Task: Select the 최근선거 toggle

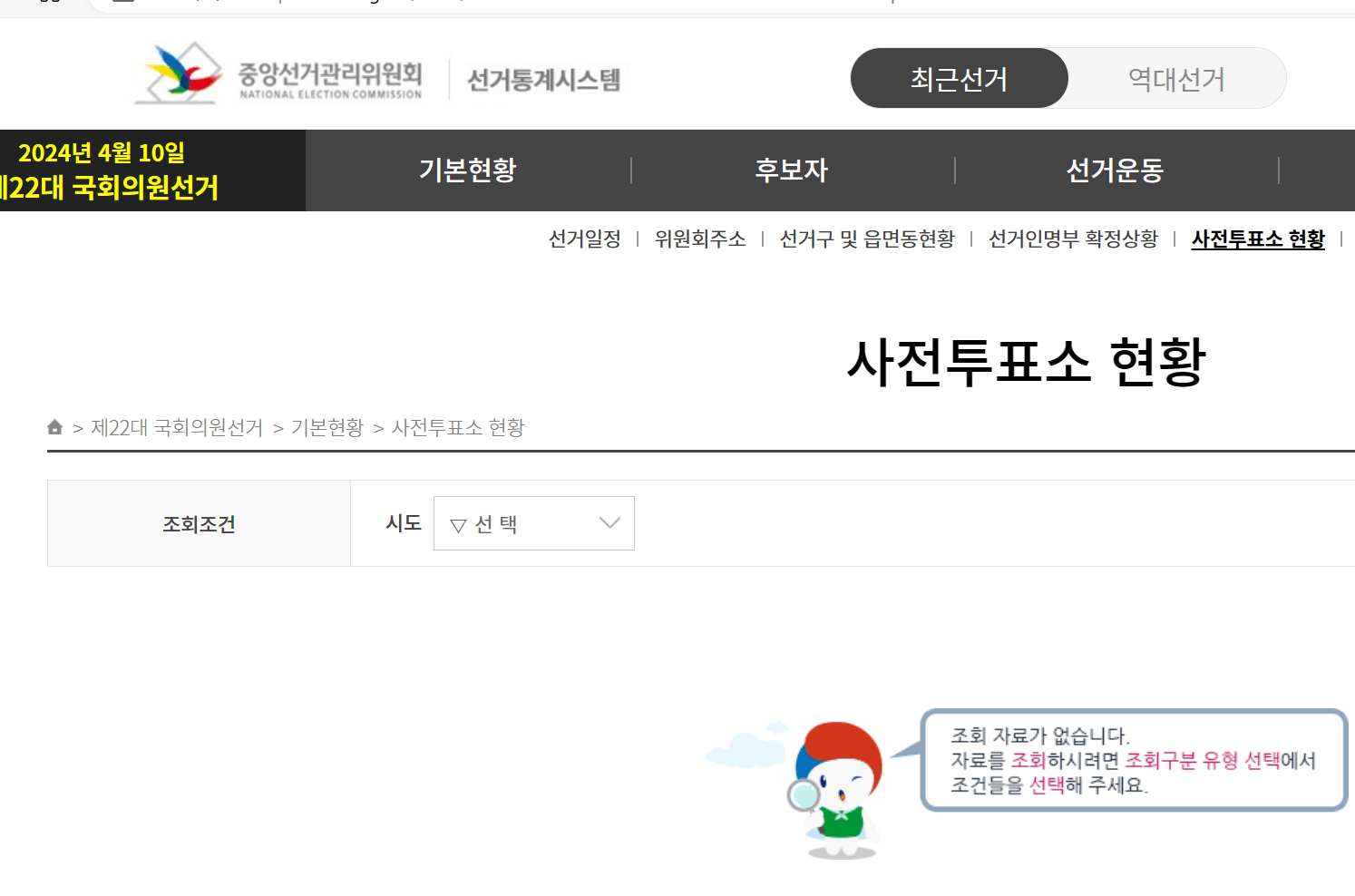Action: coord(959,79)
